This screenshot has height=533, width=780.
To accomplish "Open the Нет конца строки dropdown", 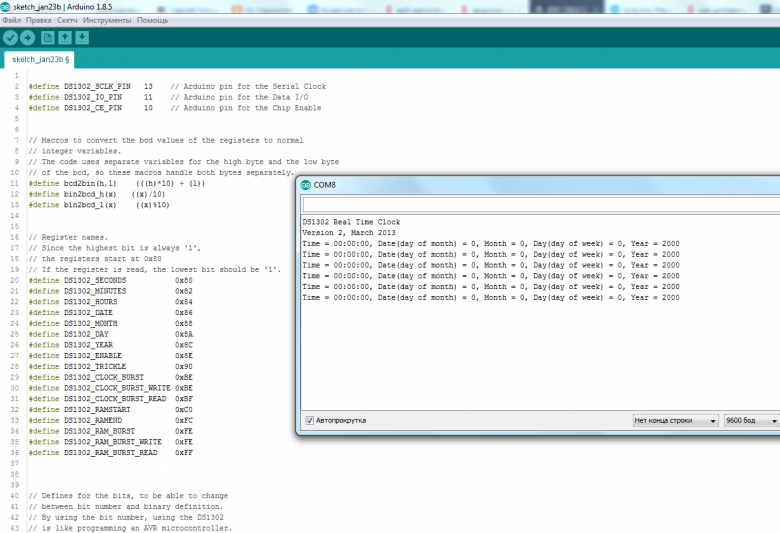I will [676, 421].
